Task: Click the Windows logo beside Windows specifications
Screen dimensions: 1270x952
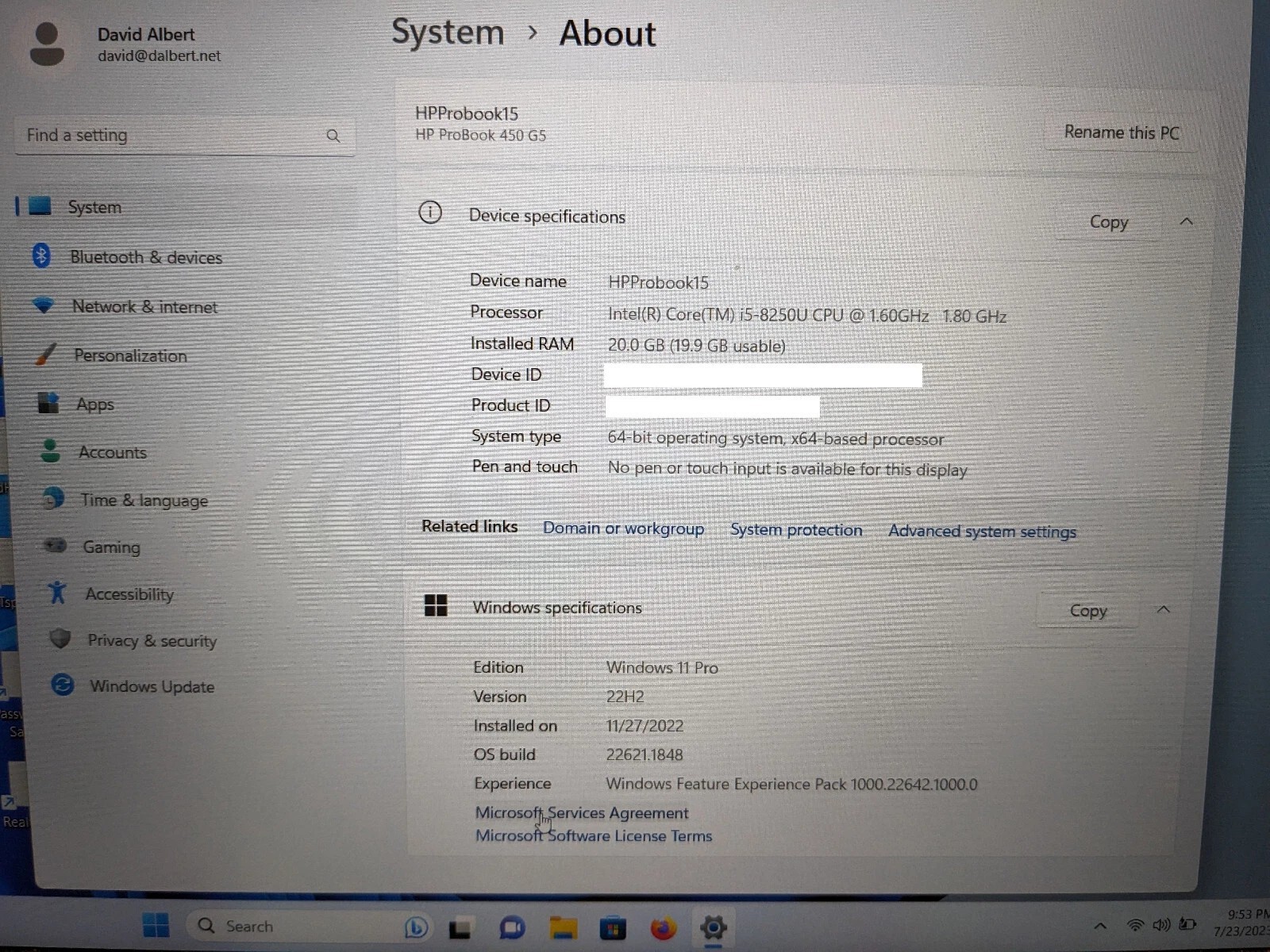Action: tap(436, 605)
